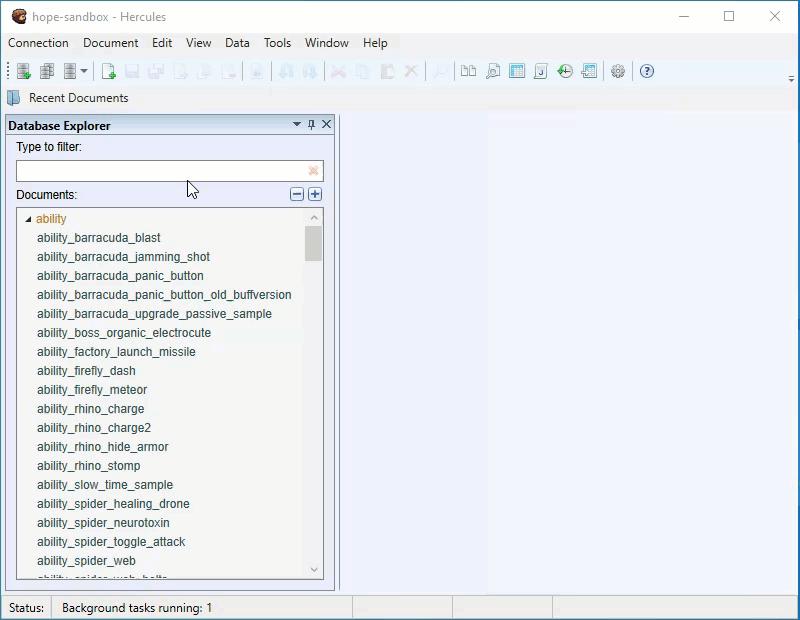The image size is (800, 620).
Task: Select ability_rhino_hide_armor document
Action: [103, 447]
